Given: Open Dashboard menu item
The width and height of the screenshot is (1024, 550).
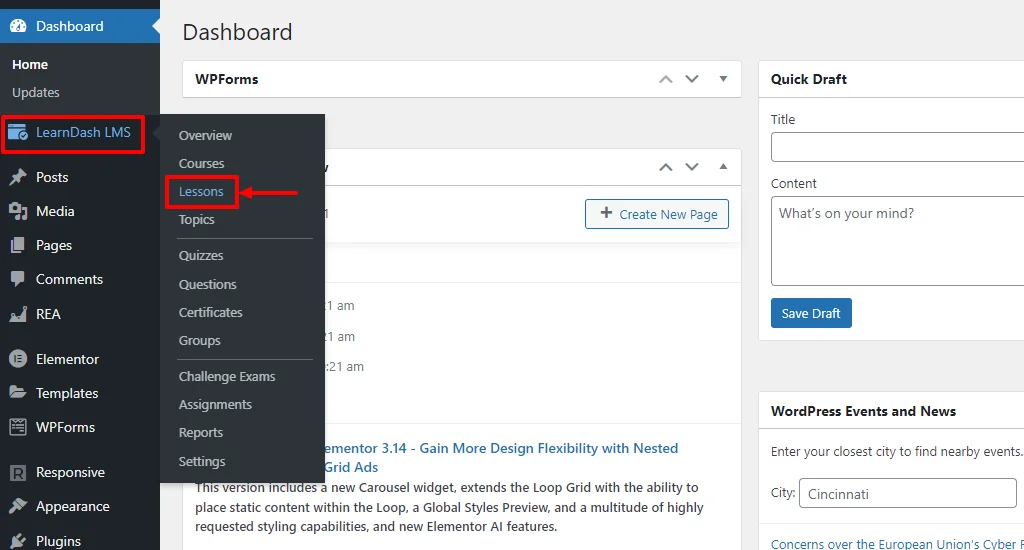Looking at the screenshot, I should tap(80, 26).
